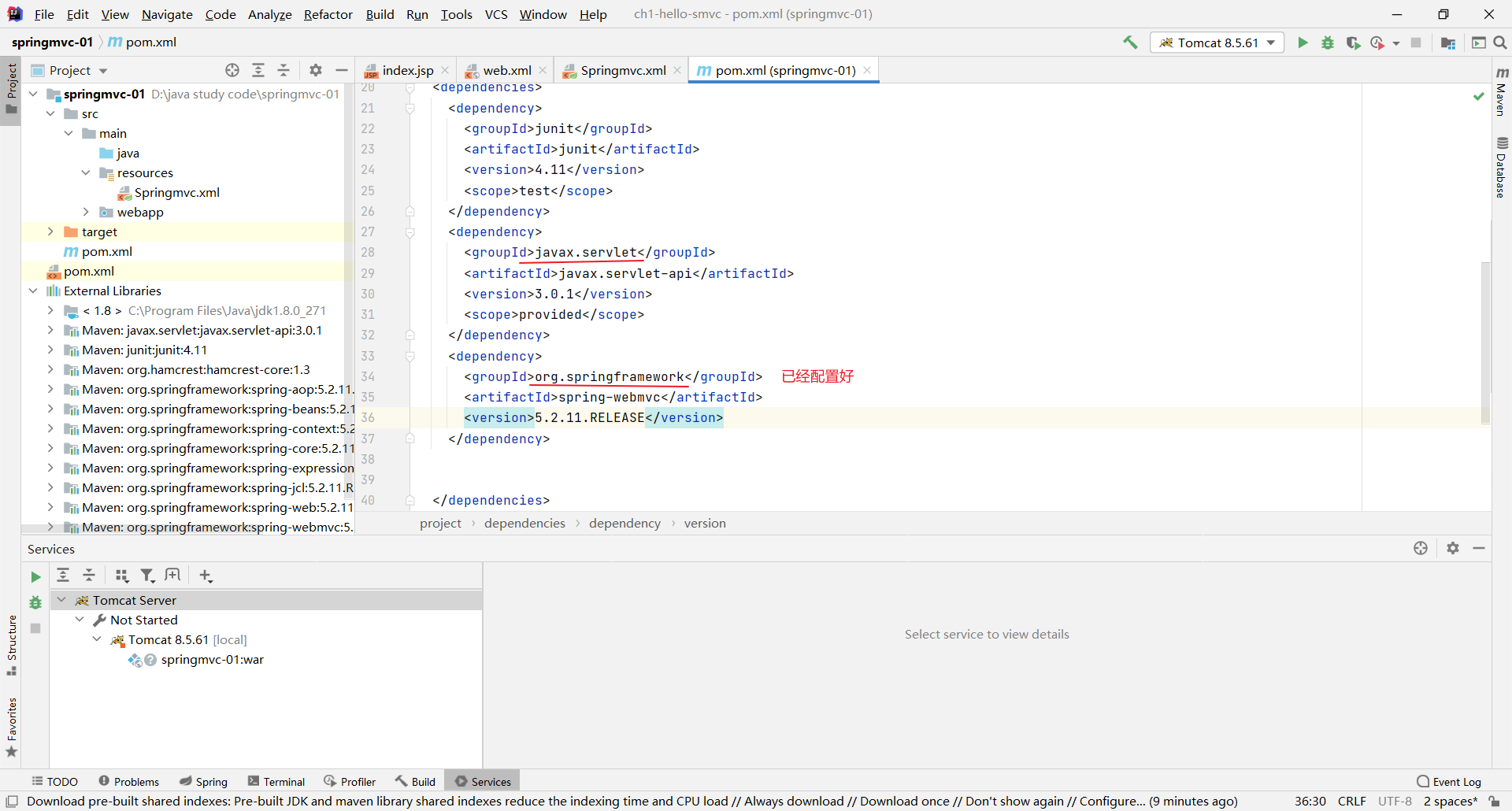Screen dimensions: 1512x811
Task: Hide the Services panel with the minus icon
Action: pyautogui.click(x=1479, y=548)
